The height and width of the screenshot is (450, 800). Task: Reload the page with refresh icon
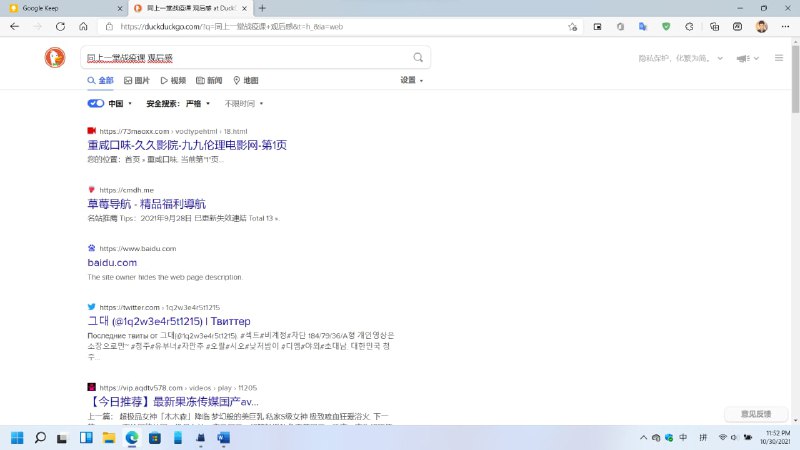pos(60,27)
